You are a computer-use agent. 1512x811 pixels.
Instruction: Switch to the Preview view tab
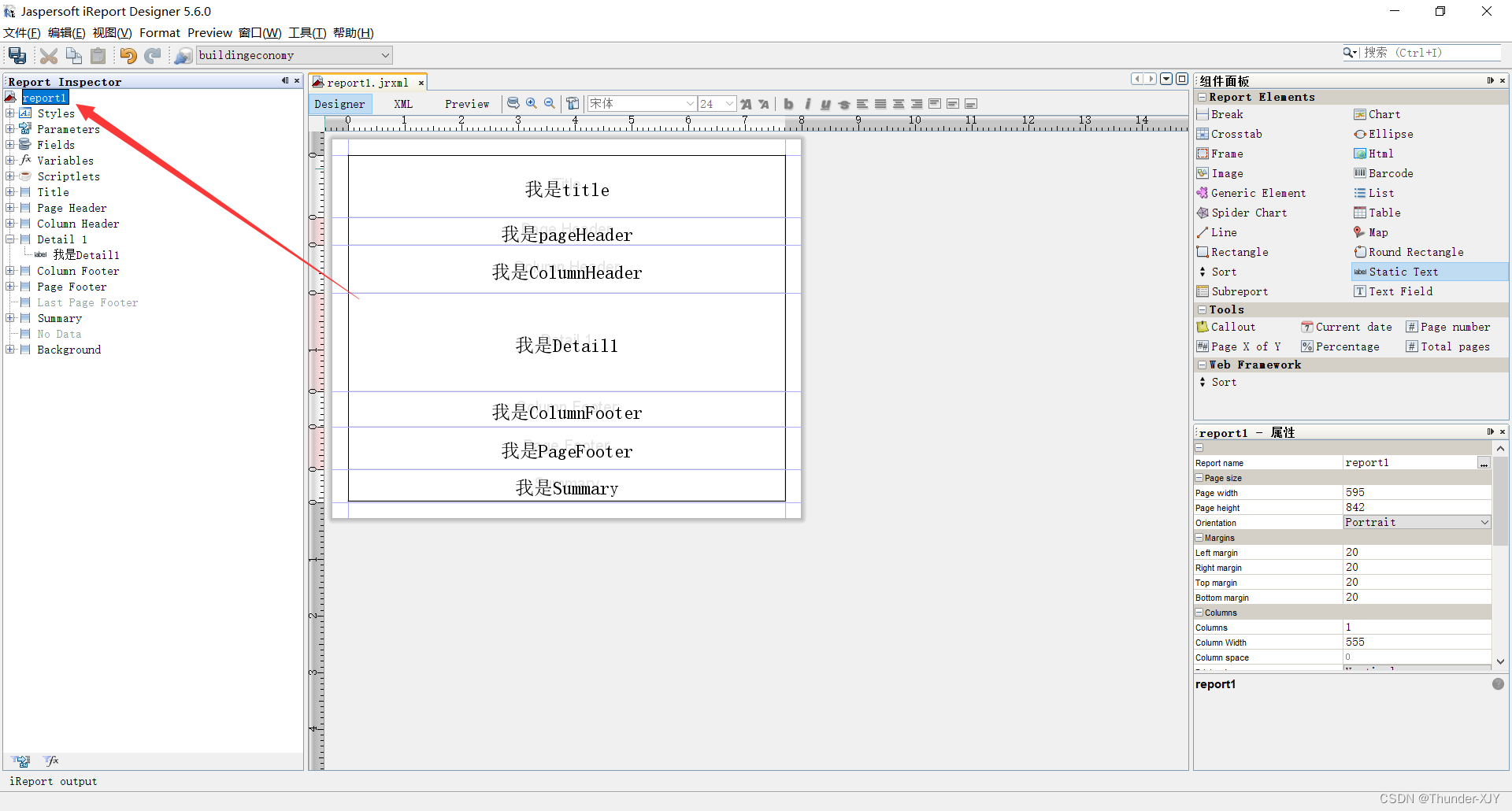click(467, 104)
